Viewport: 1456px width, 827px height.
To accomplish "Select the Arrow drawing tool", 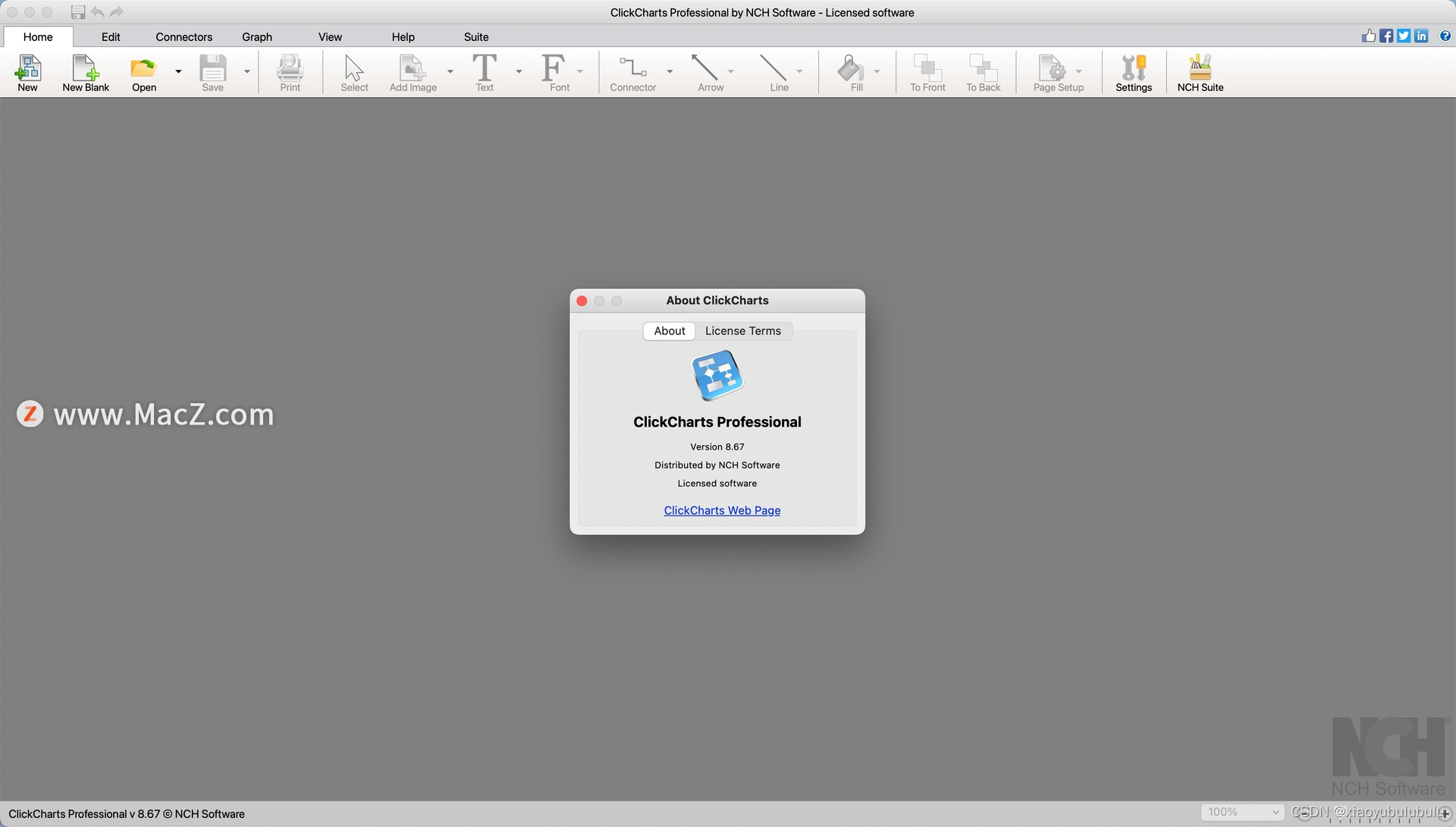I will 711,73.
